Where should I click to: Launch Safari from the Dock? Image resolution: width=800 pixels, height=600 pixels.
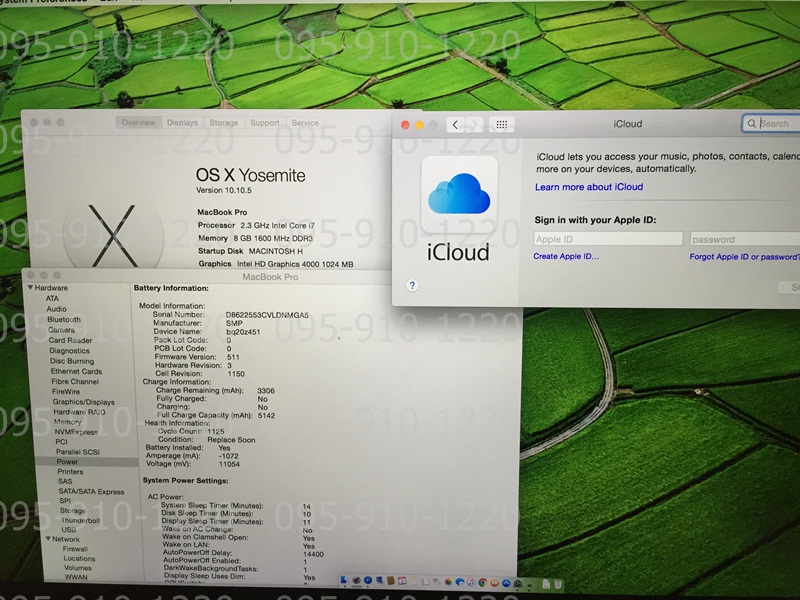pyautogui.click(x=368, y=581)
